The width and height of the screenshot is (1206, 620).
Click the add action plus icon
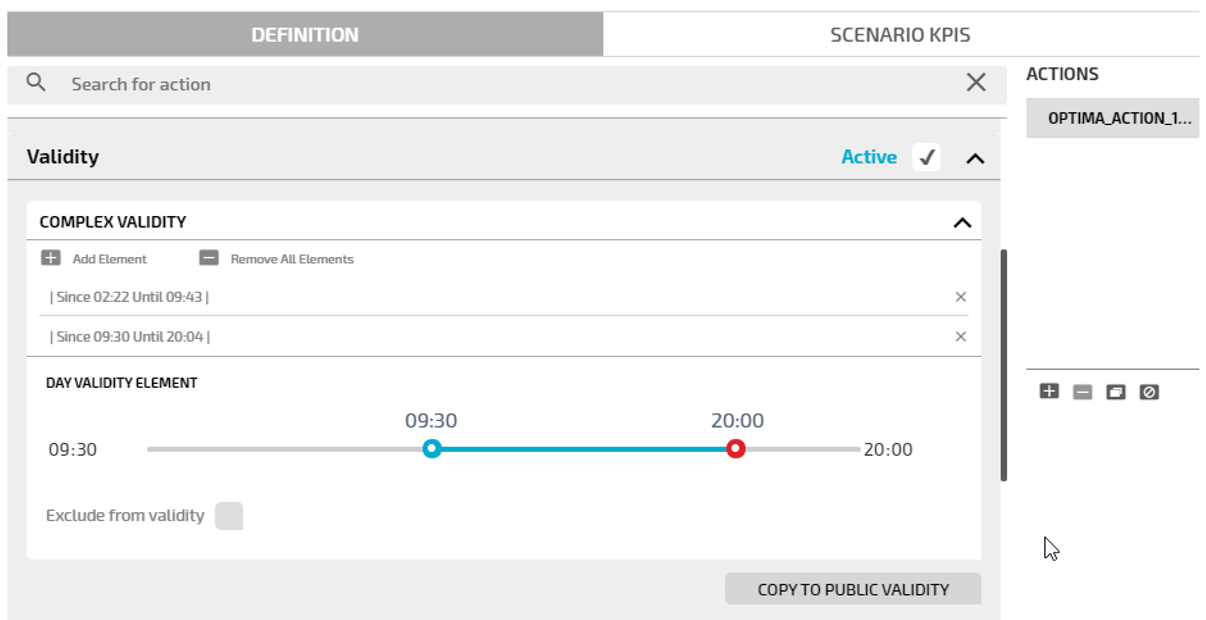coord(1049,392)
